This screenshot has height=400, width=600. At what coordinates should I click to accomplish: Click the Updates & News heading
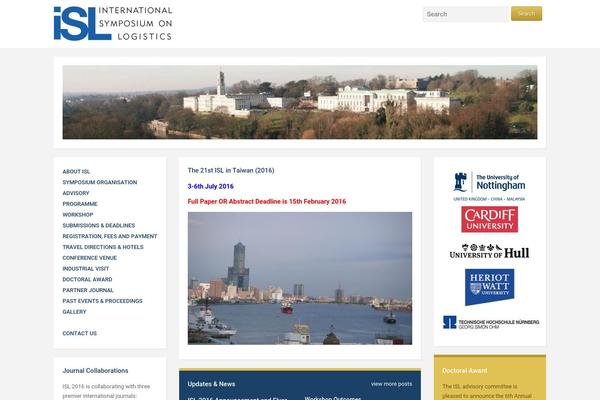coord(211,384)
